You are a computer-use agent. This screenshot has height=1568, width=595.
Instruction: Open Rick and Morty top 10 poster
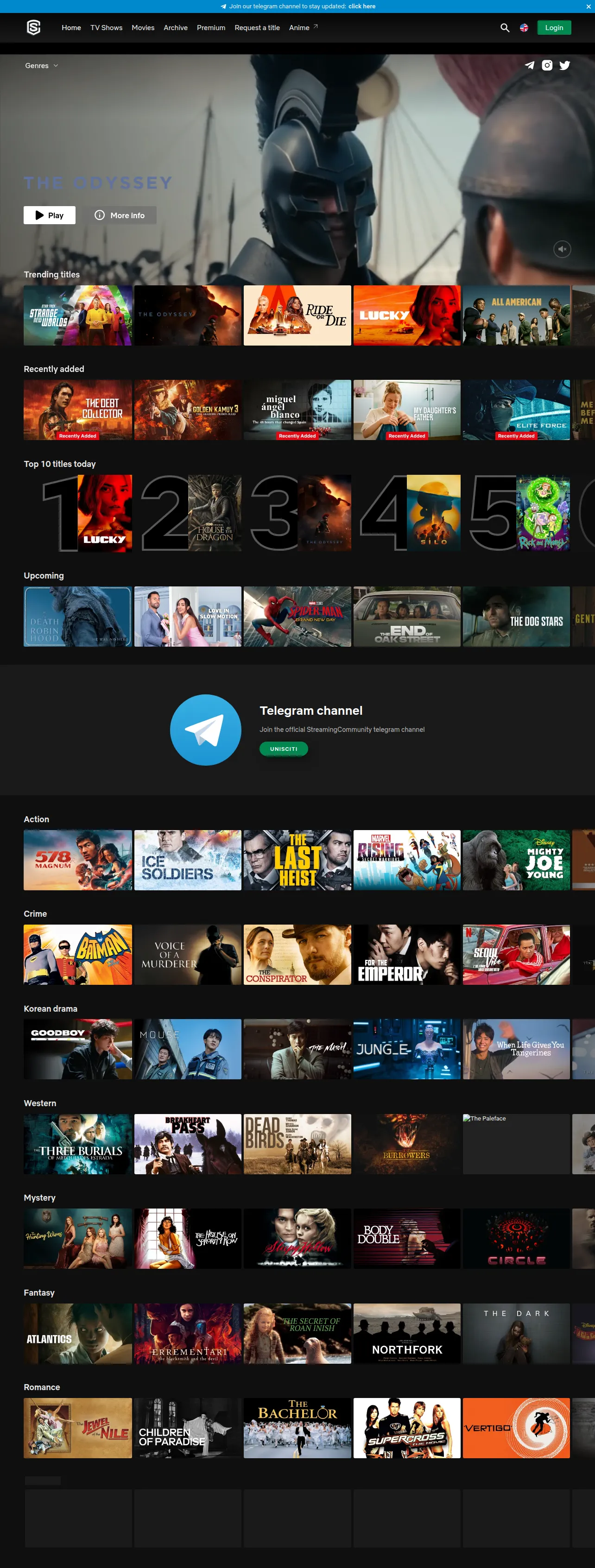point(543,514)
